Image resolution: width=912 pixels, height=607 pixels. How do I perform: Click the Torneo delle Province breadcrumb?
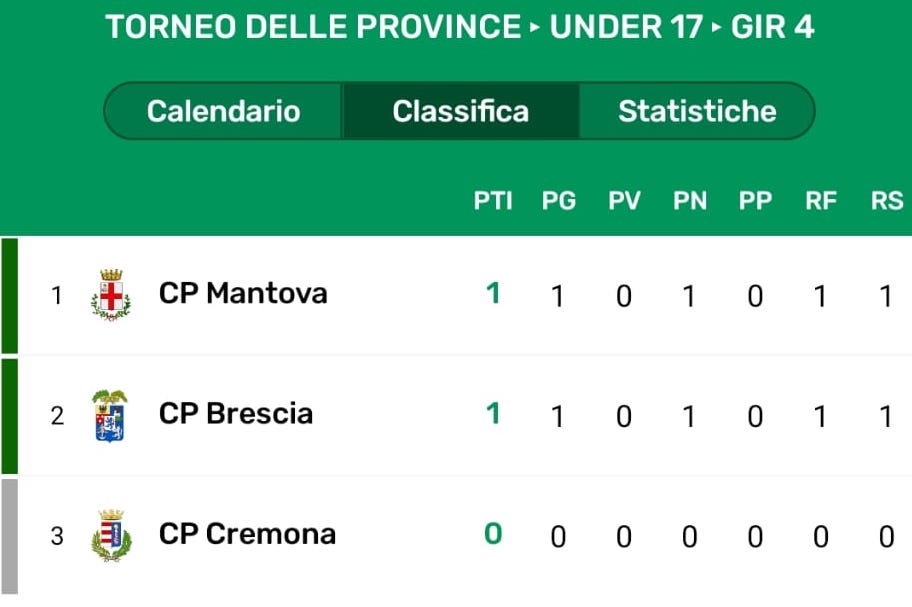(x=313, y=27)
